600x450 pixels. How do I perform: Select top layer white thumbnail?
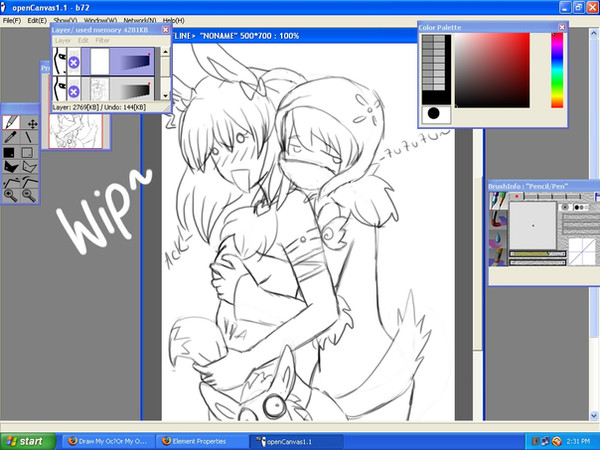[x=100, y=61]
